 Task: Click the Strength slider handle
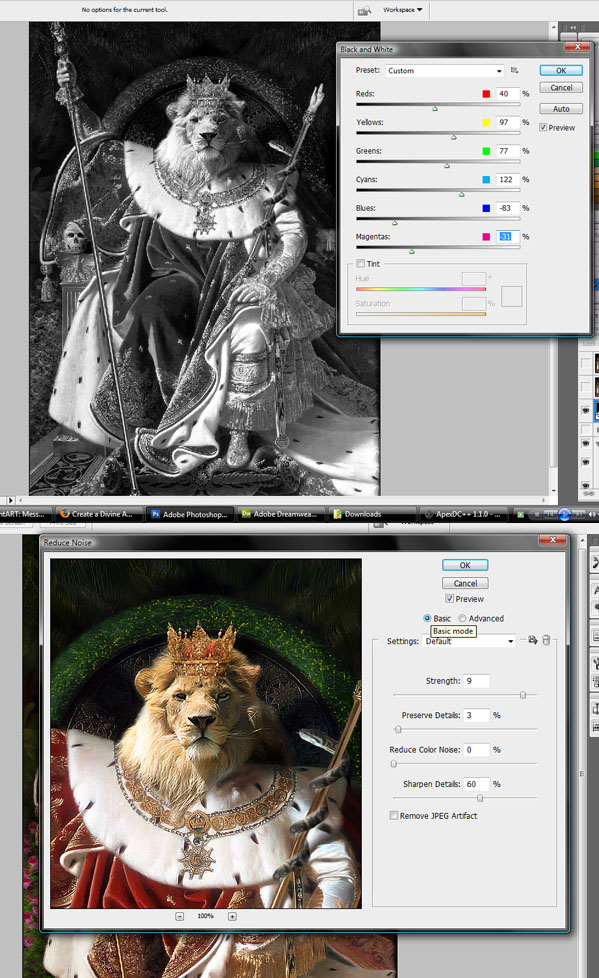(x=523, y=695)
